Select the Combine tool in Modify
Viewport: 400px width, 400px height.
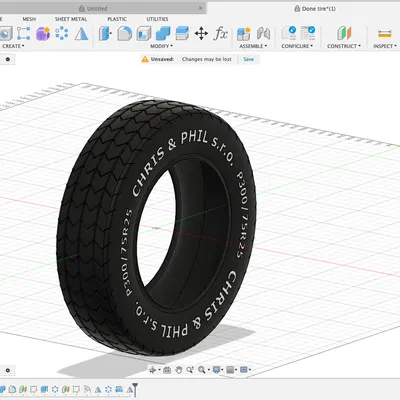163,34
